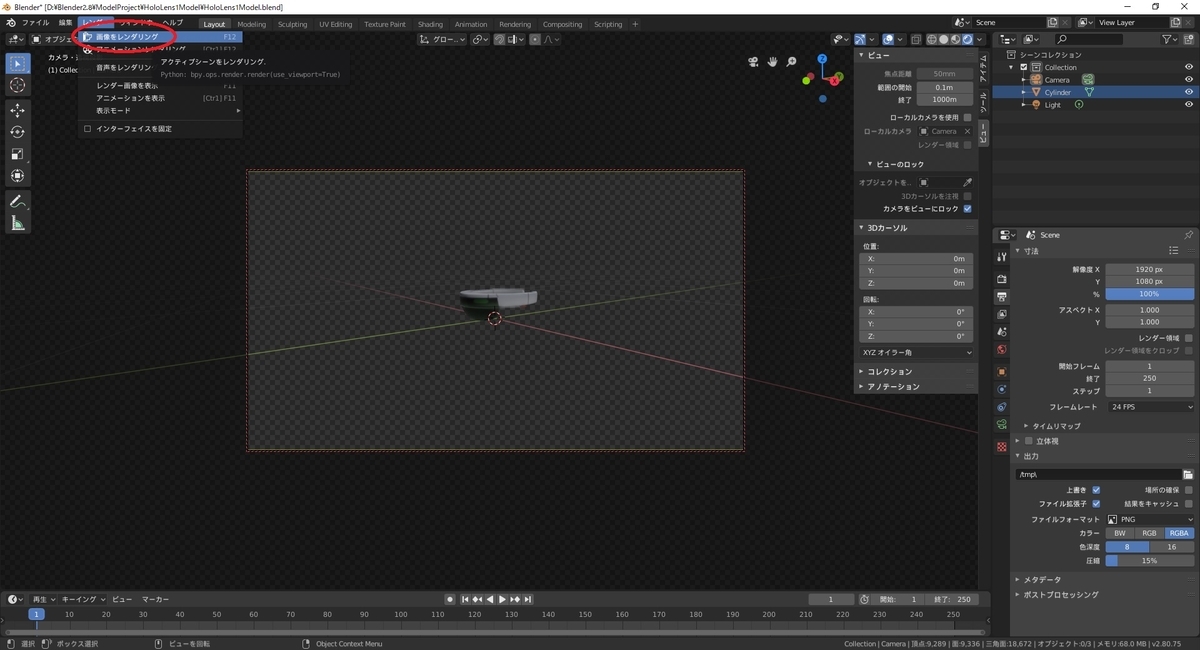Select the Rotate tool
Image resolution: width=1200 pixels, height=650 pixels.
pyautogui.click(x=18, y=132)
